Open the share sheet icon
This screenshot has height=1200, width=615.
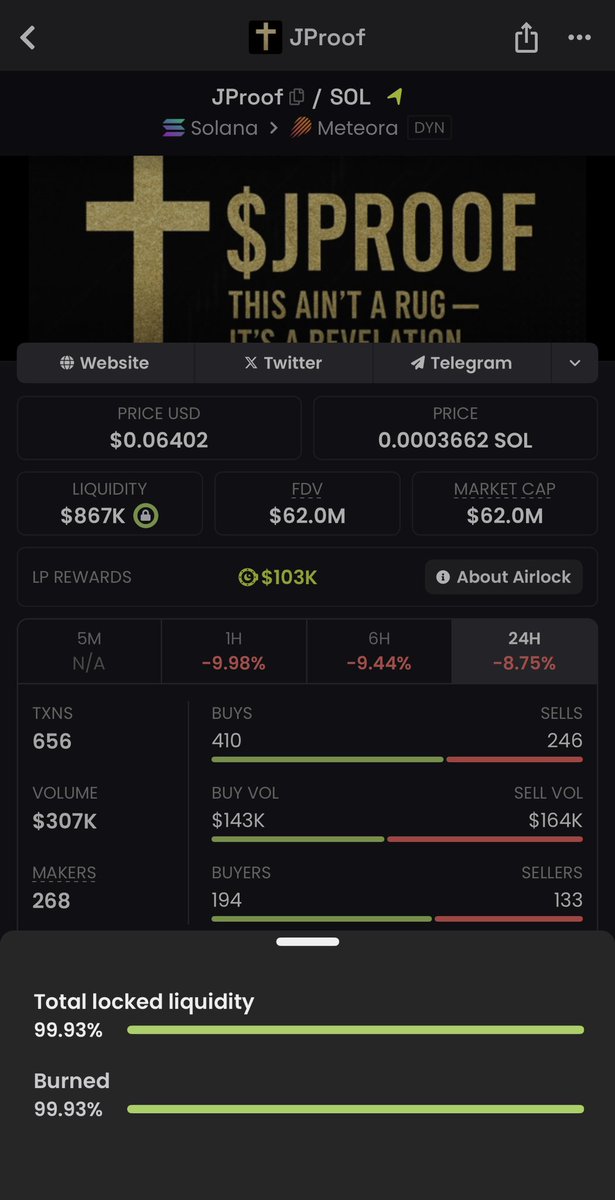point(526,38)
